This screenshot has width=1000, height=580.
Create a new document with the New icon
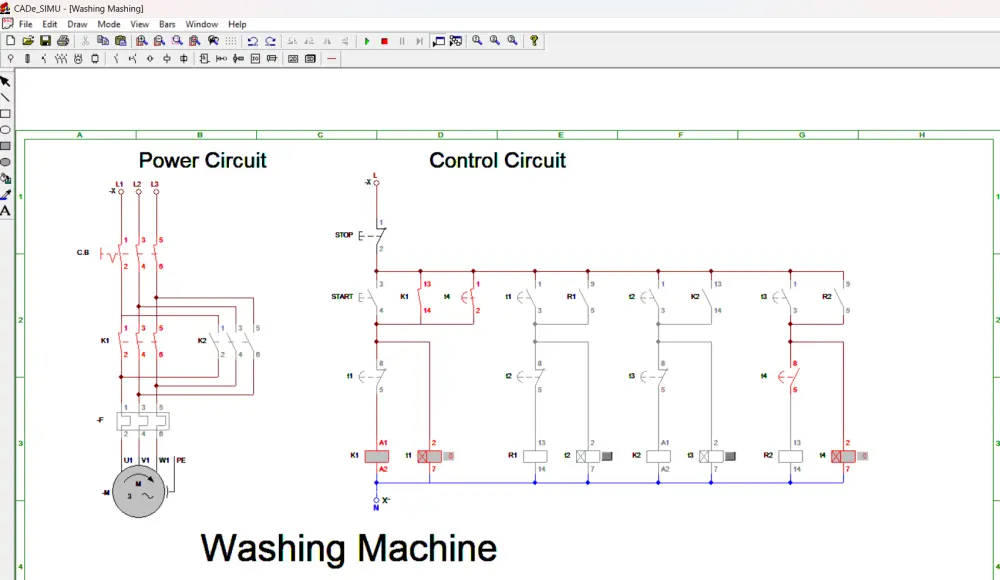click(10, 41)
